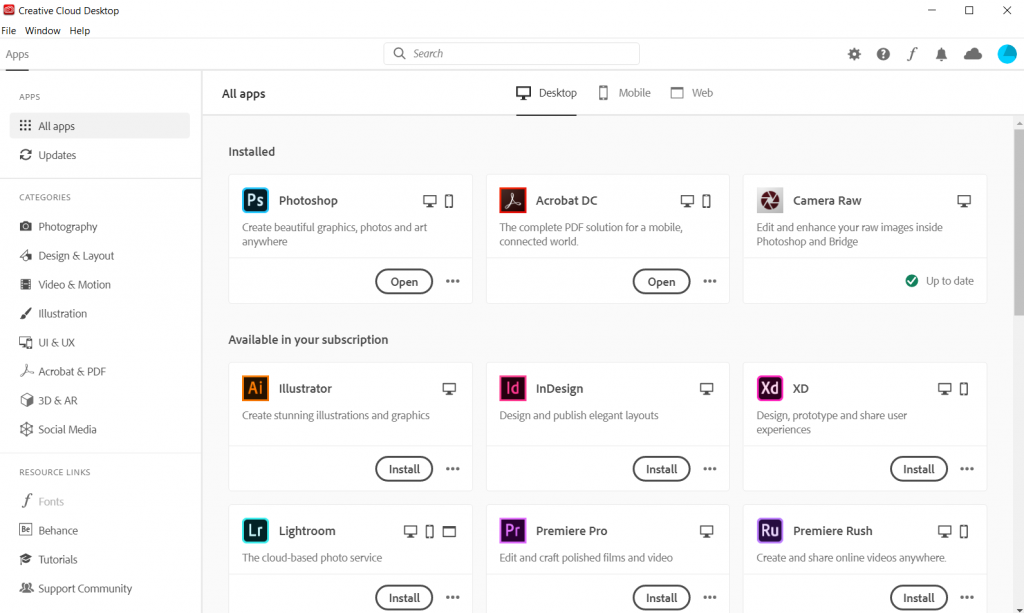Click XD's mobile platform icon
Image resolution: width=1024 pixels, height=613 pixels.
[964, 388]
